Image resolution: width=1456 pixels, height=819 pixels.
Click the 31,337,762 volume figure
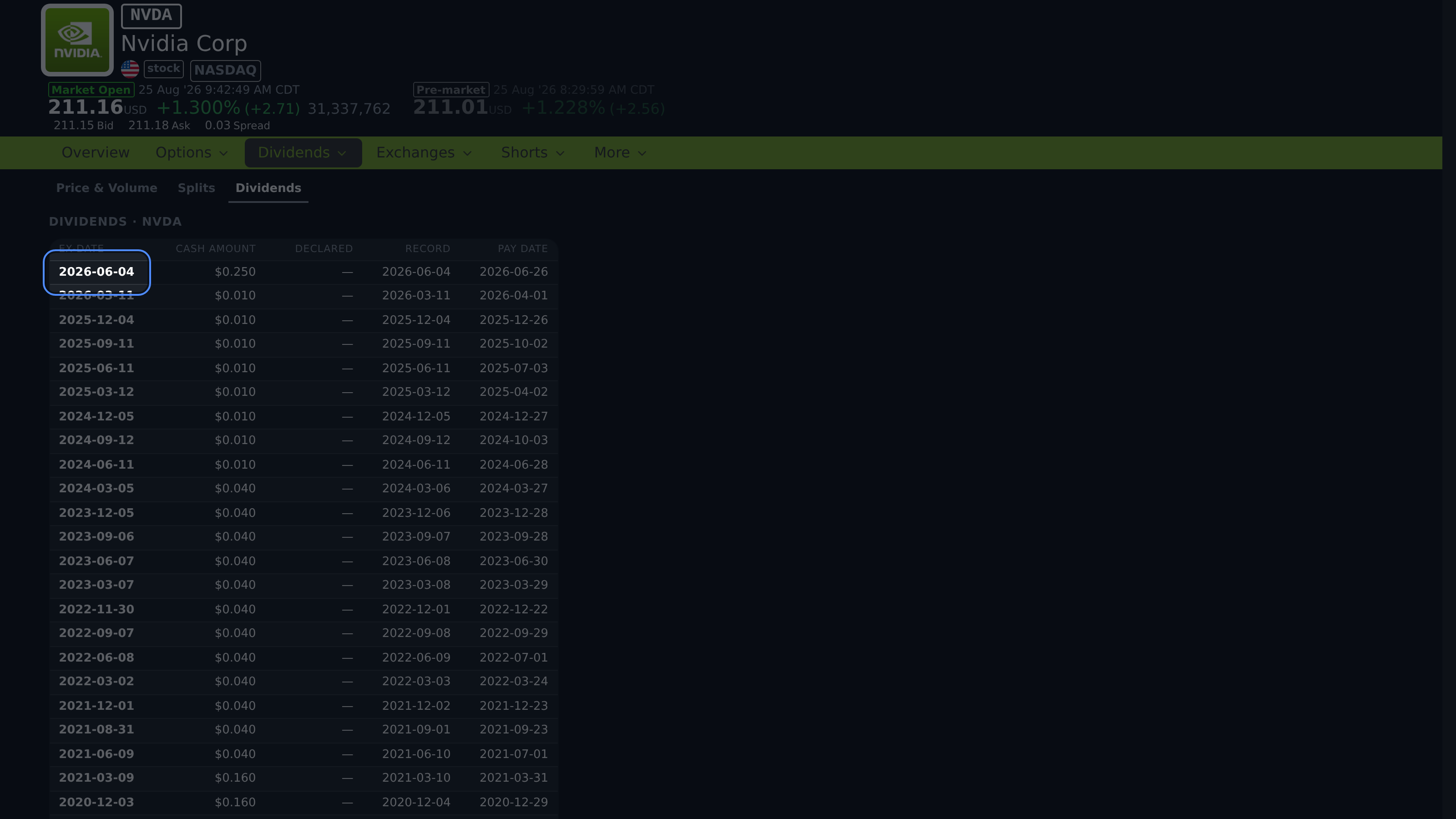coord(349,109)
